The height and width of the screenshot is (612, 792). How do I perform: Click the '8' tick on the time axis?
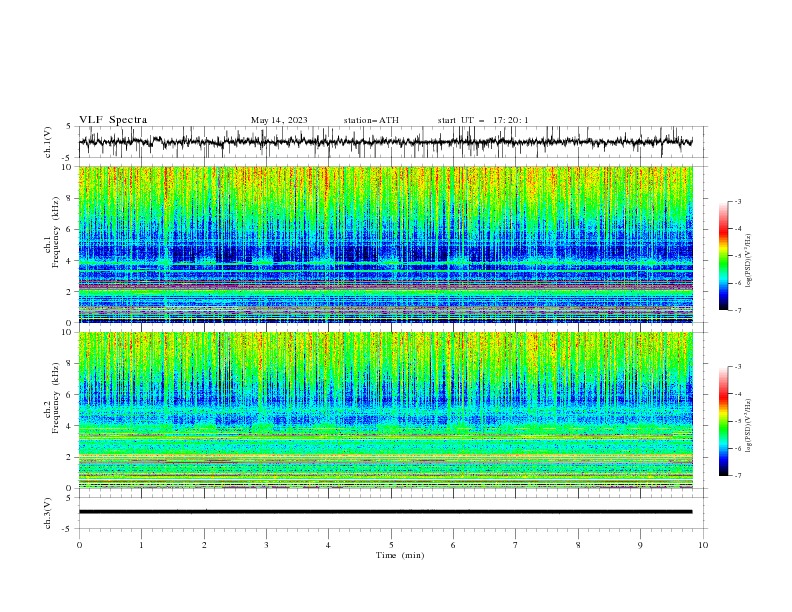[x=578, y=545]
